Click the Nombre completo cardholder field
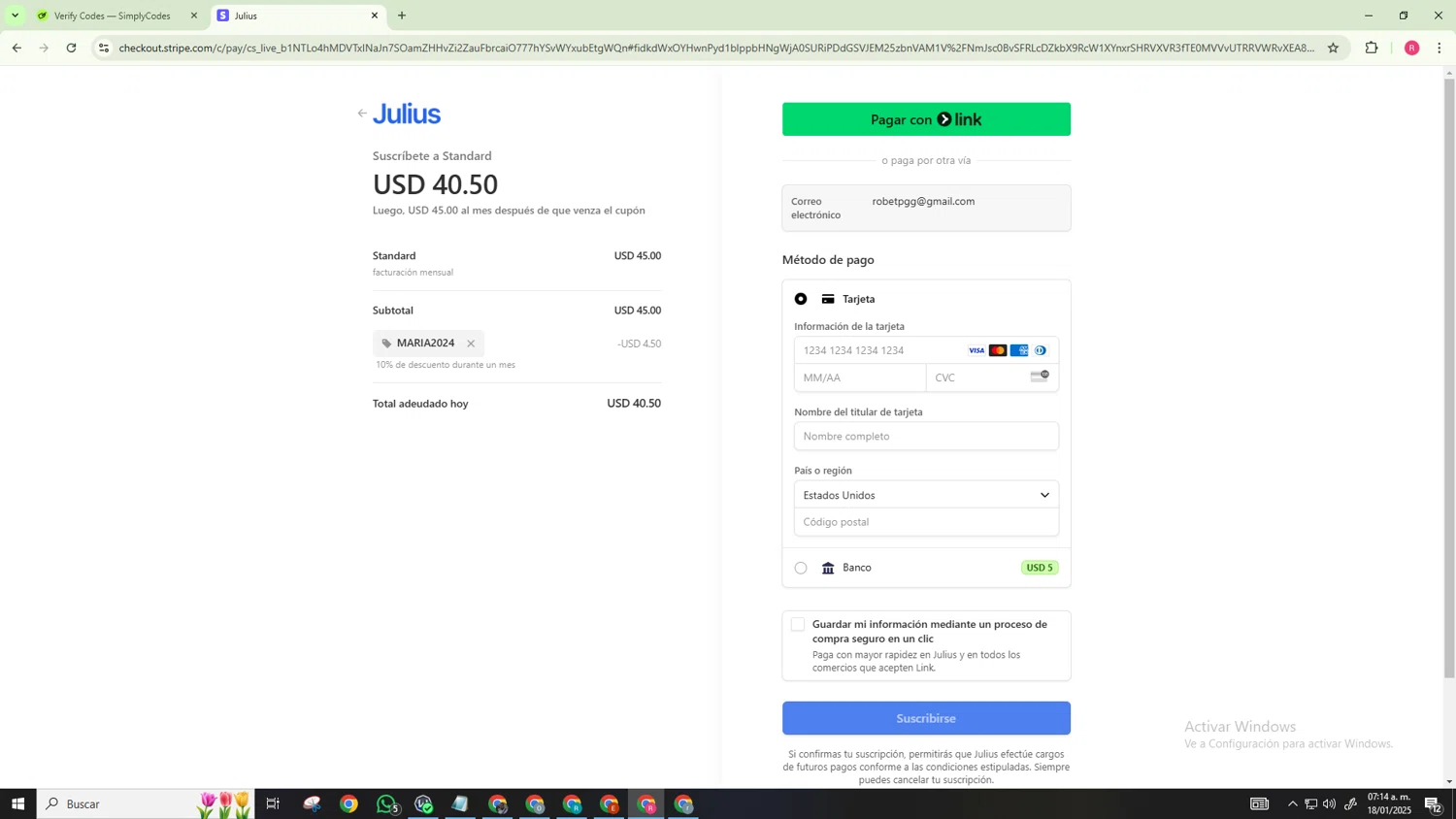Image resolution: width=1456 pixels, height=819 pixels. pyautogui.click(x=926, y=436)
